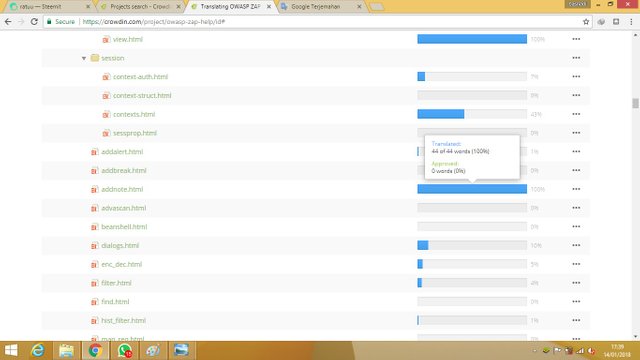Open the session folder link
The image size is (640, 360).
113,58
